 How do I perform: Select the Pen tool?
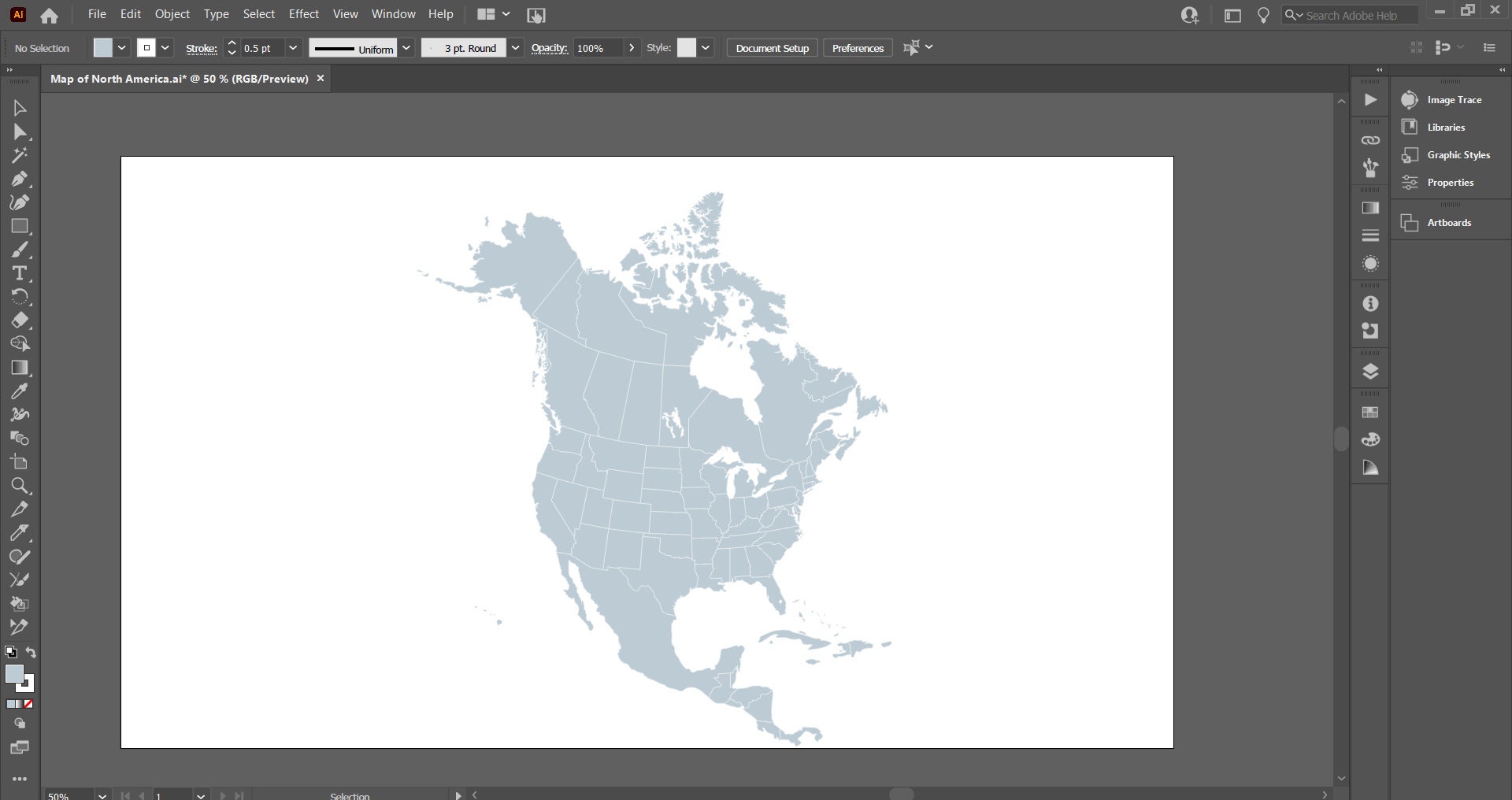click(x=20, y=179)
